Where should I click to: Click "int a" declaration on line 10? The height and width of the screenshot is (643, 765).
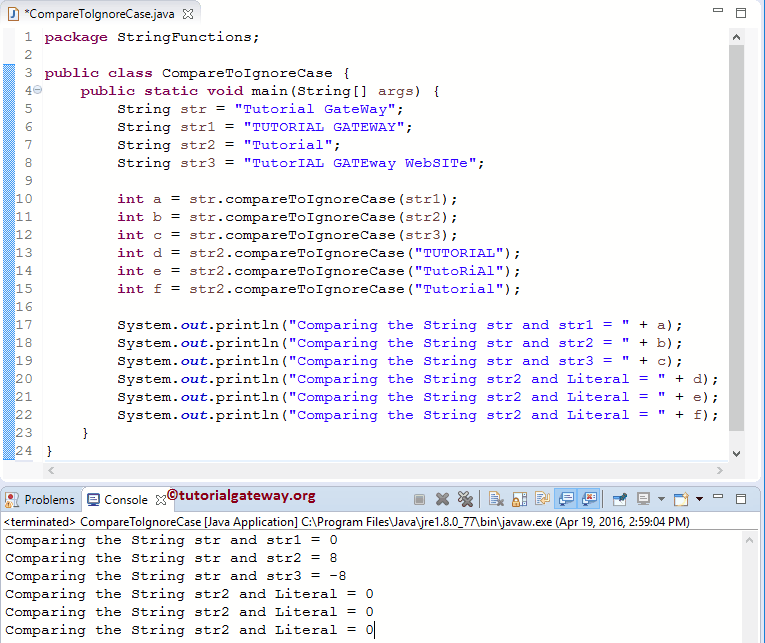139,199
